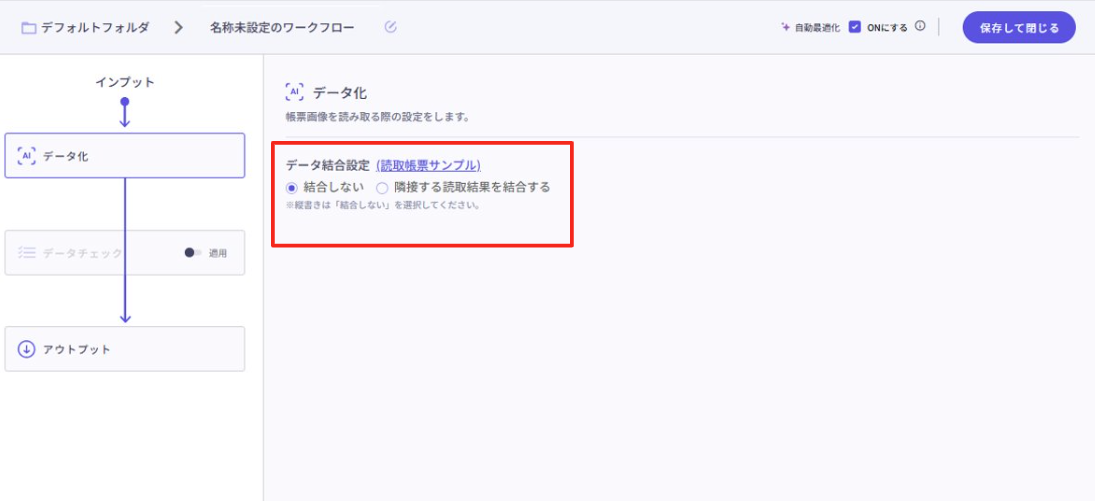Open the デフォルトフォルダ breadcrumb
This screenshot has height=501, width=1095.
(x=95, y=28)
